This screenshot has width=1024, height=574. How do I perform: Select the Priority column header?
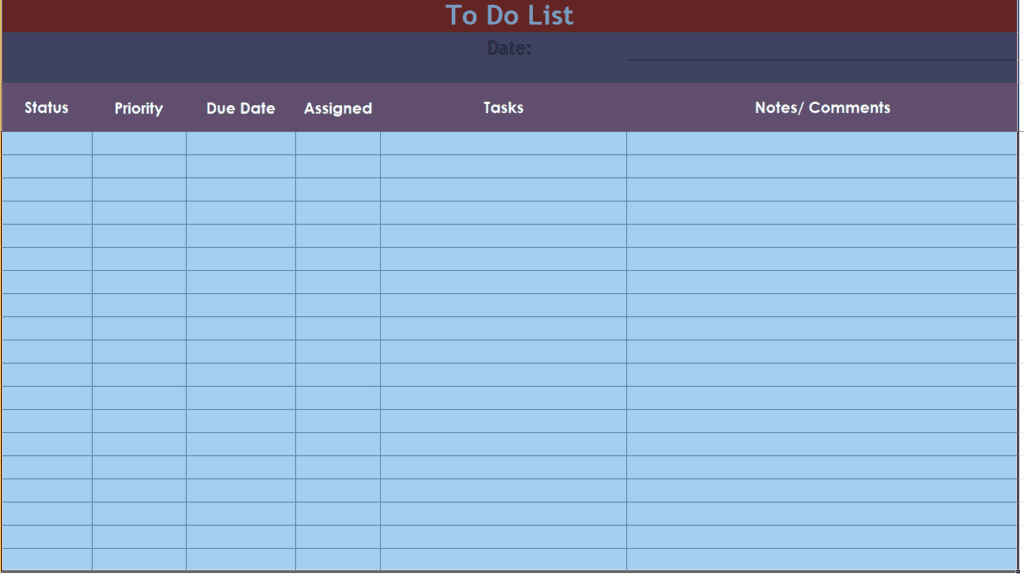pos(138,108)
